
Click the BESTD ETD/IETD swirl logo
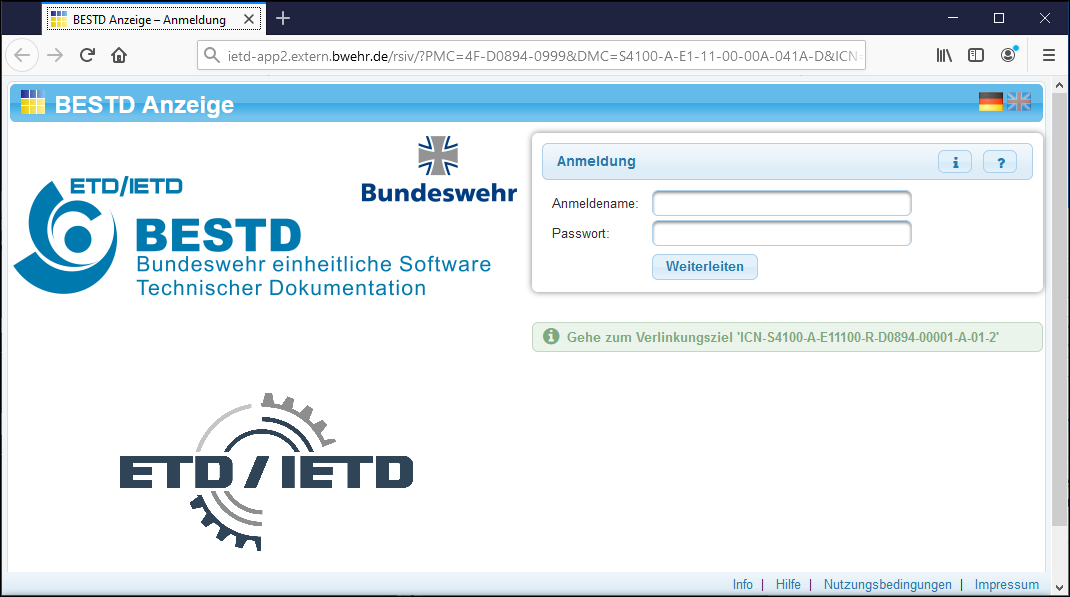(66, 237)
